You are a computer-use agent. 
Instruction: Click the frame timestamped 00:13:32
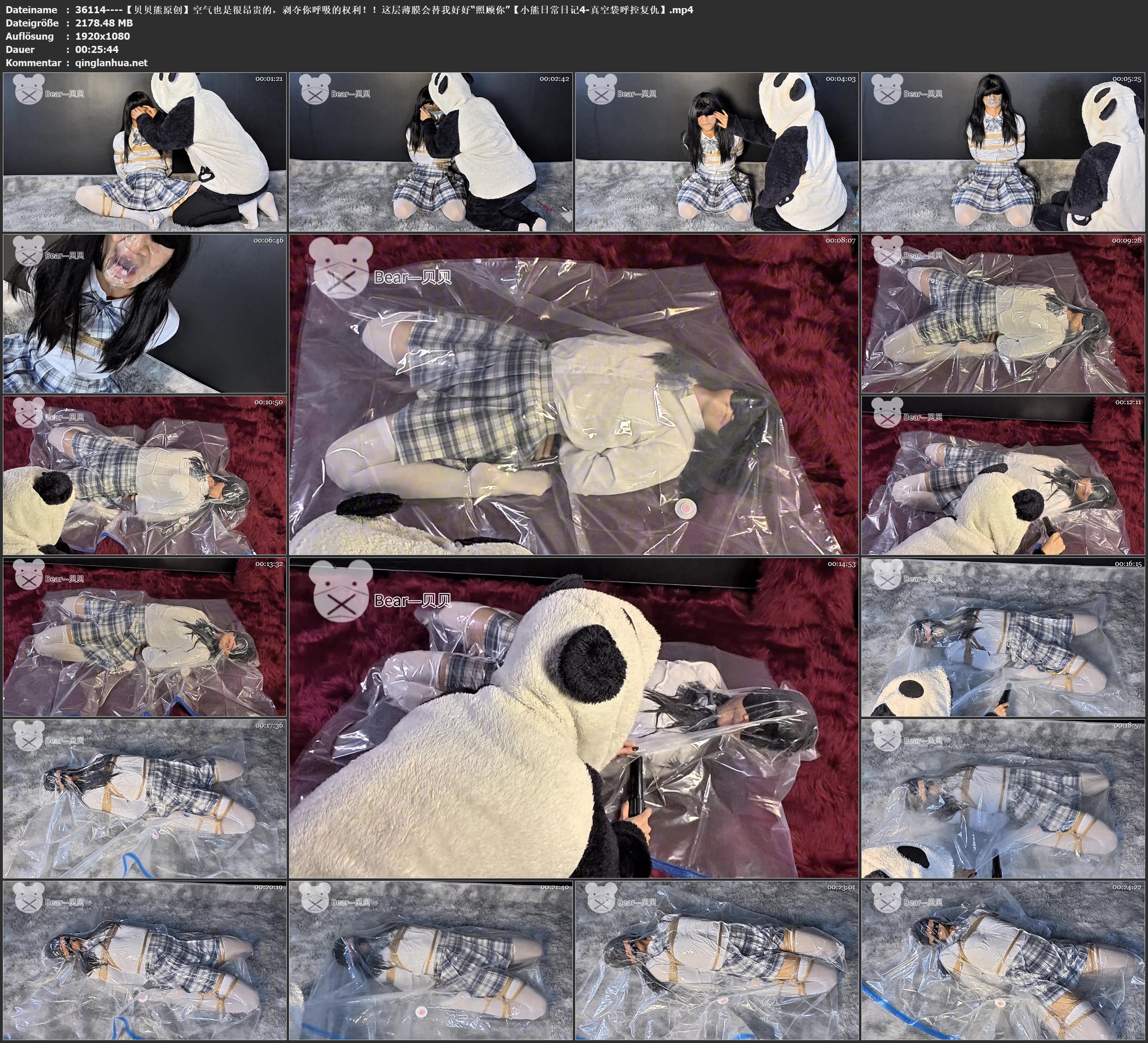coord(145,637)
